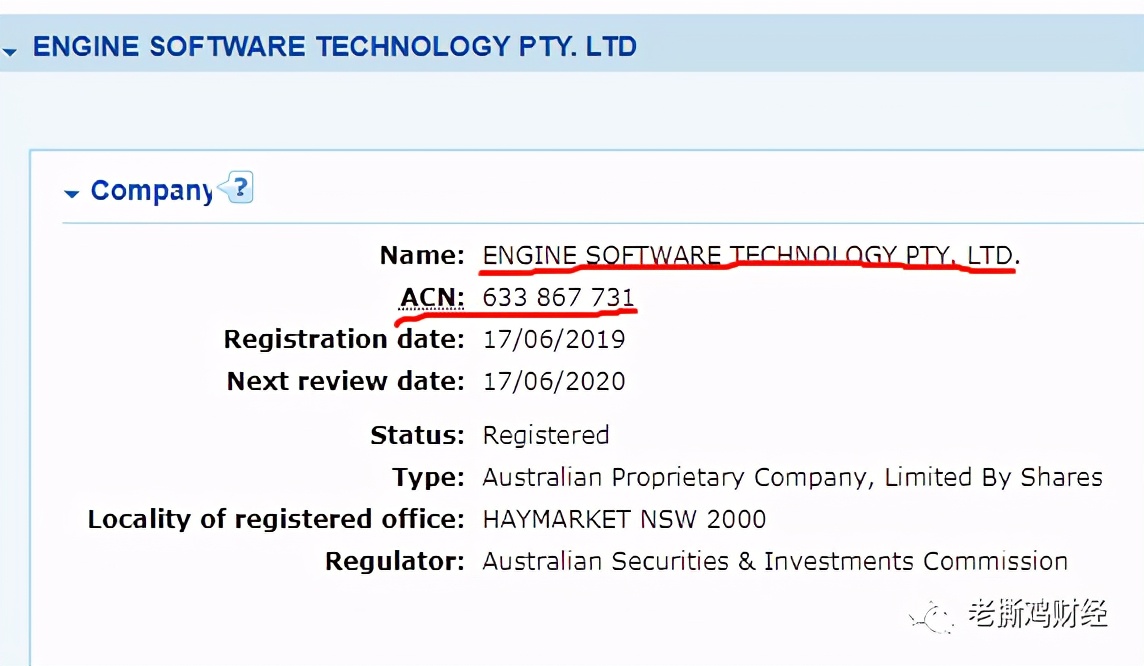Click the Locality of registered office: label
Screen dimensions: 1144x666
click(276, 519)
